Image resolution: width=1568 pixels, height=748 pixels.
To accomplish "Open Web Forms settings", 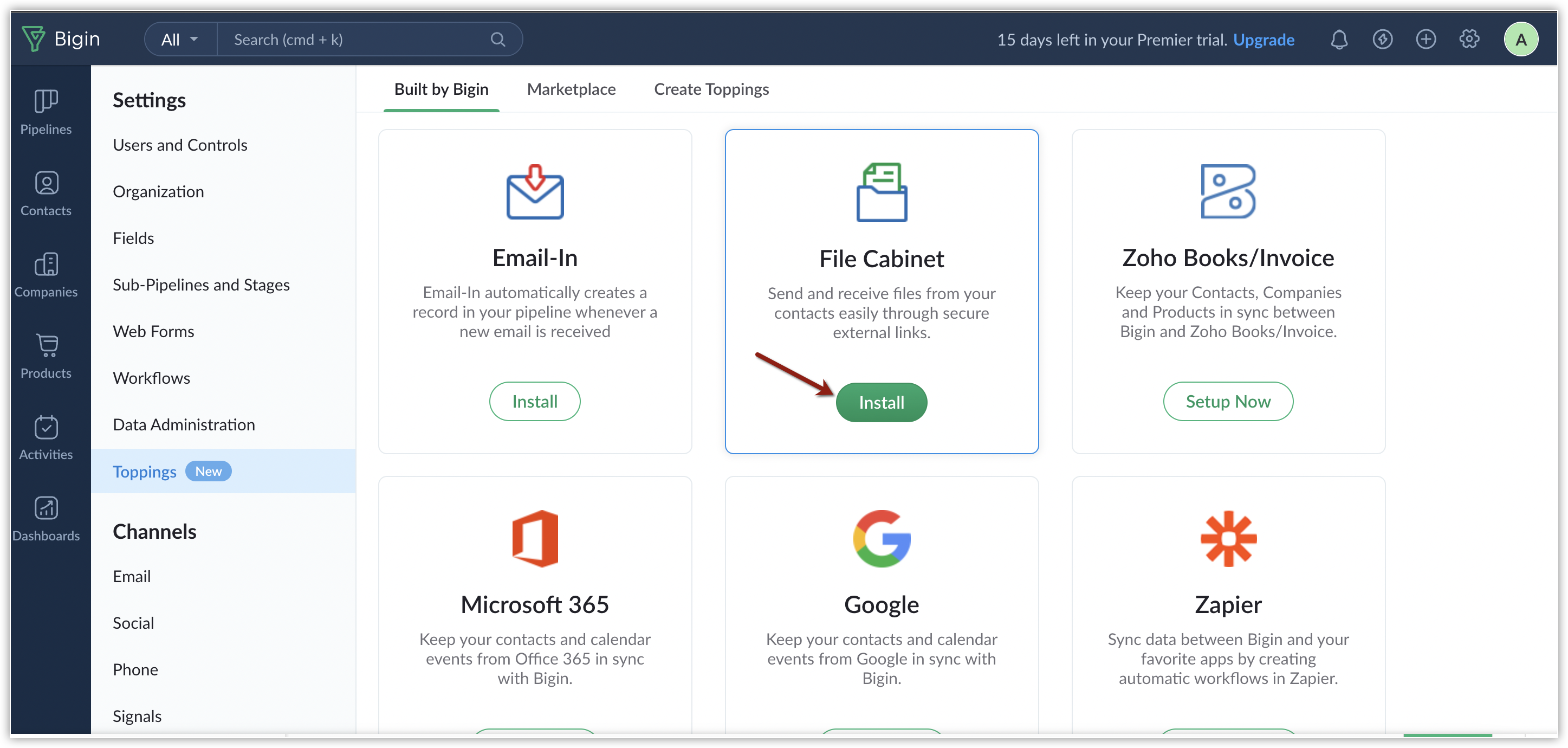I will [153, 331].
